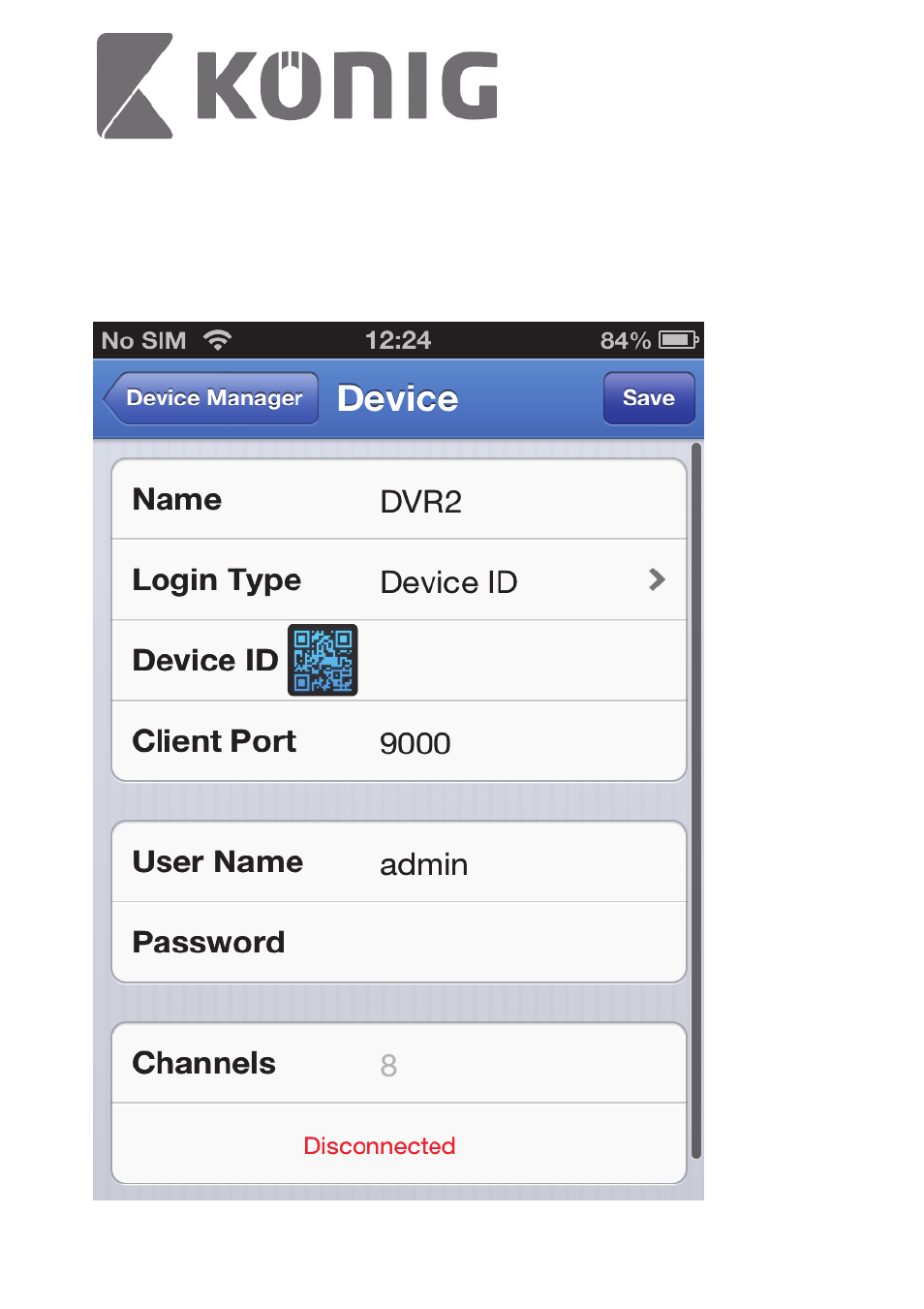Tap the Name label

[177, 499]
